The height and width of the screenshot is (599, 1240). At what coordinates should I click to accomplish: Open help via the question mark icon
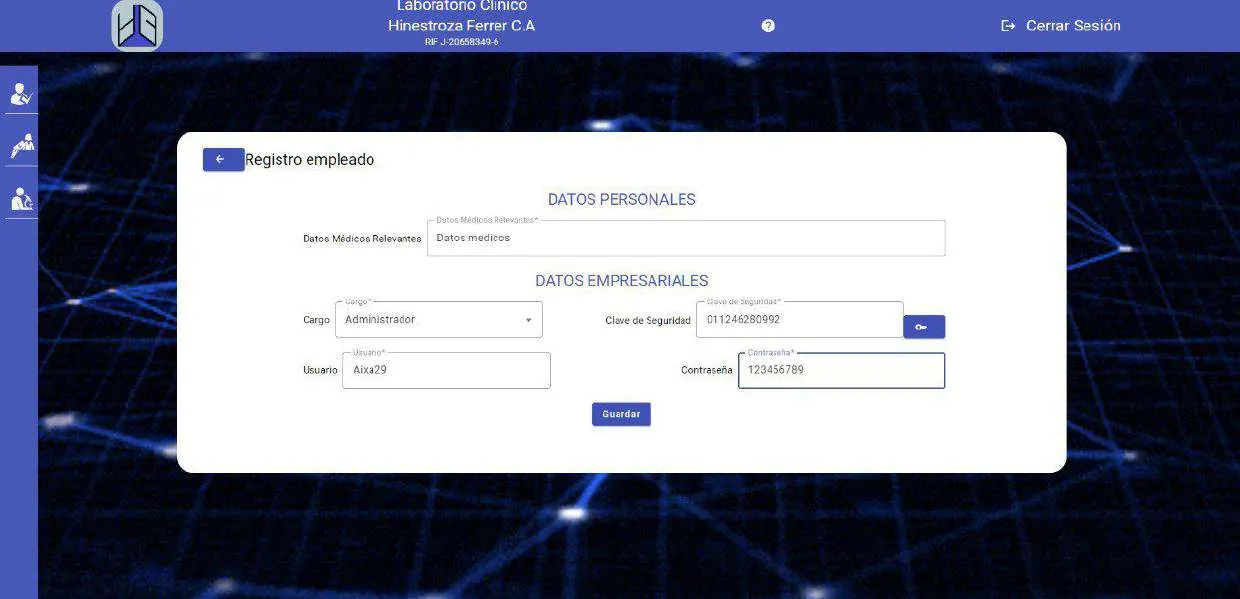coord(768,26)
